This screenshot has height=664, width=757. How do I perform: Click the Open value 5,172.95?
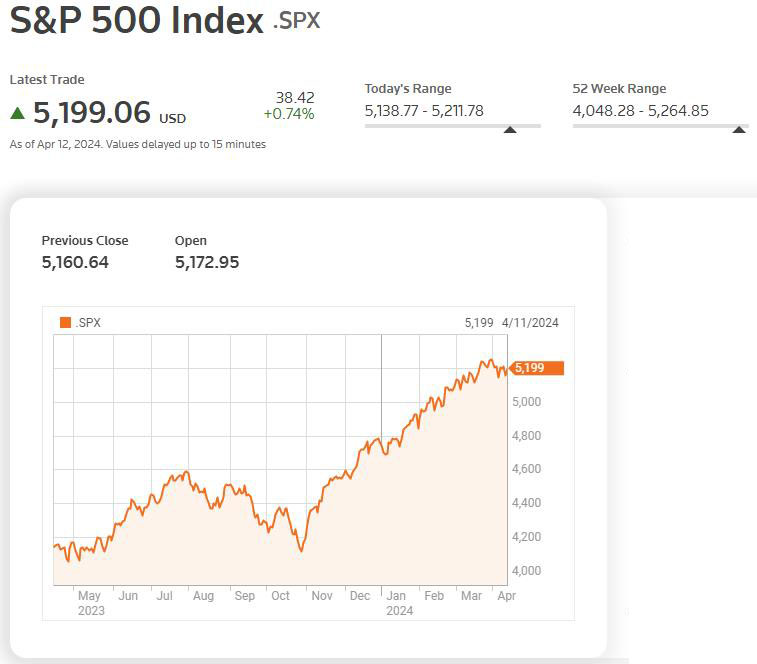pos(207,262)
